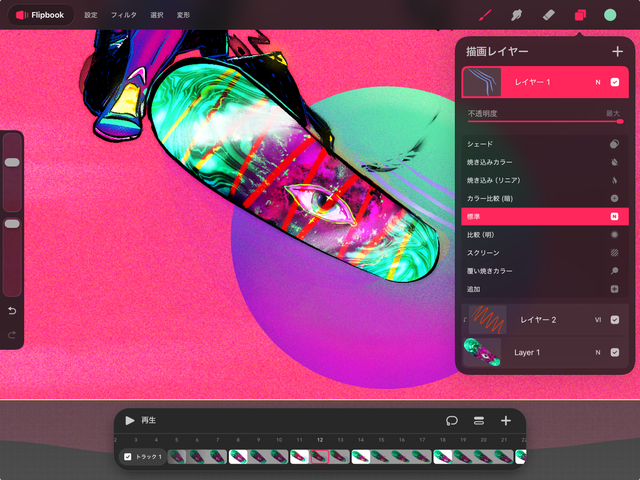Image resolution: width=640 pixels, height=480 pixels.
Task: Click the 描画レイヤー panel title
Action: click(x=497, y=51)
